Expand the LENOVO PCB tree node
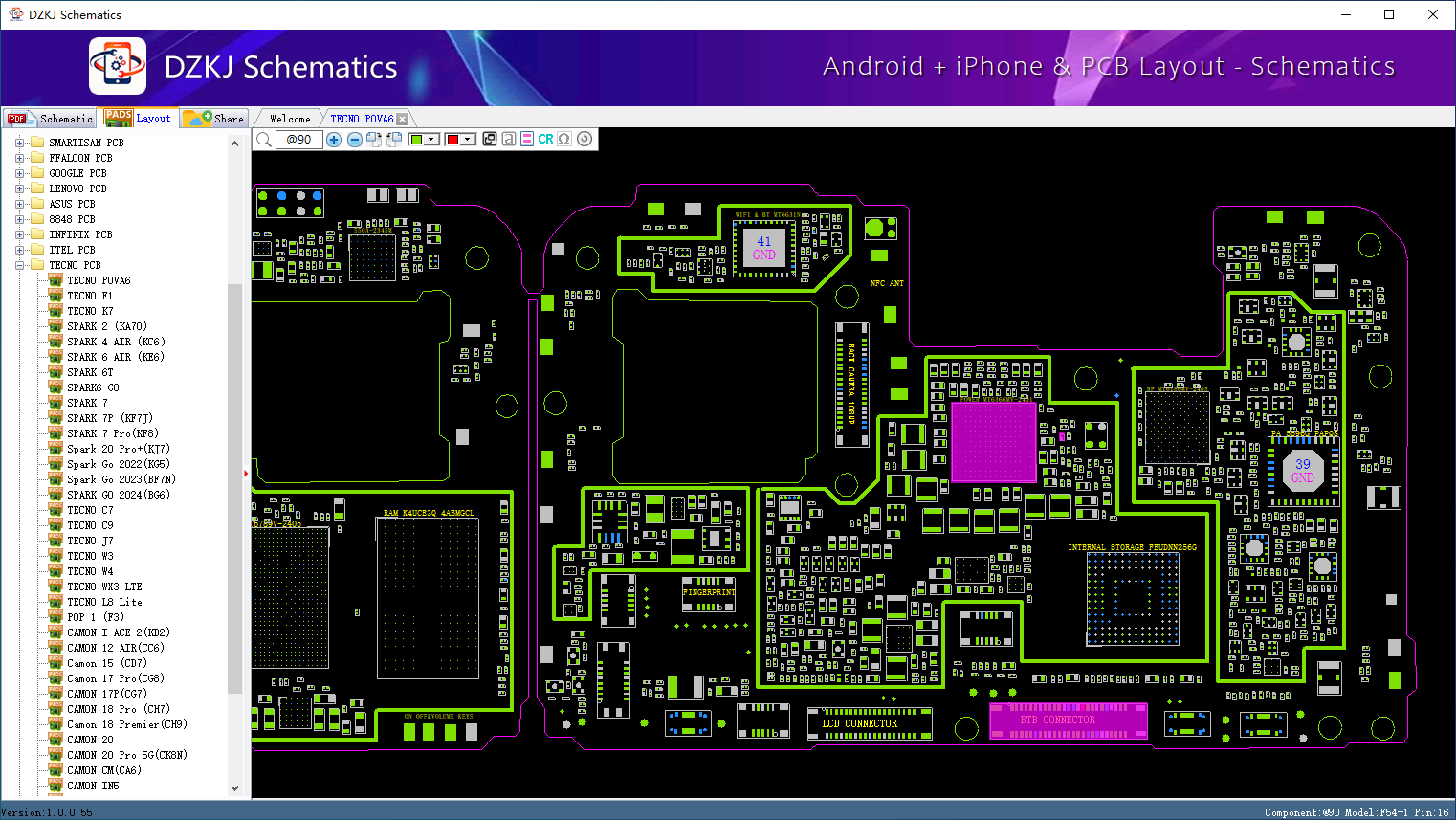Viewport: 1456px width, 820px height. tap(19, 188)
